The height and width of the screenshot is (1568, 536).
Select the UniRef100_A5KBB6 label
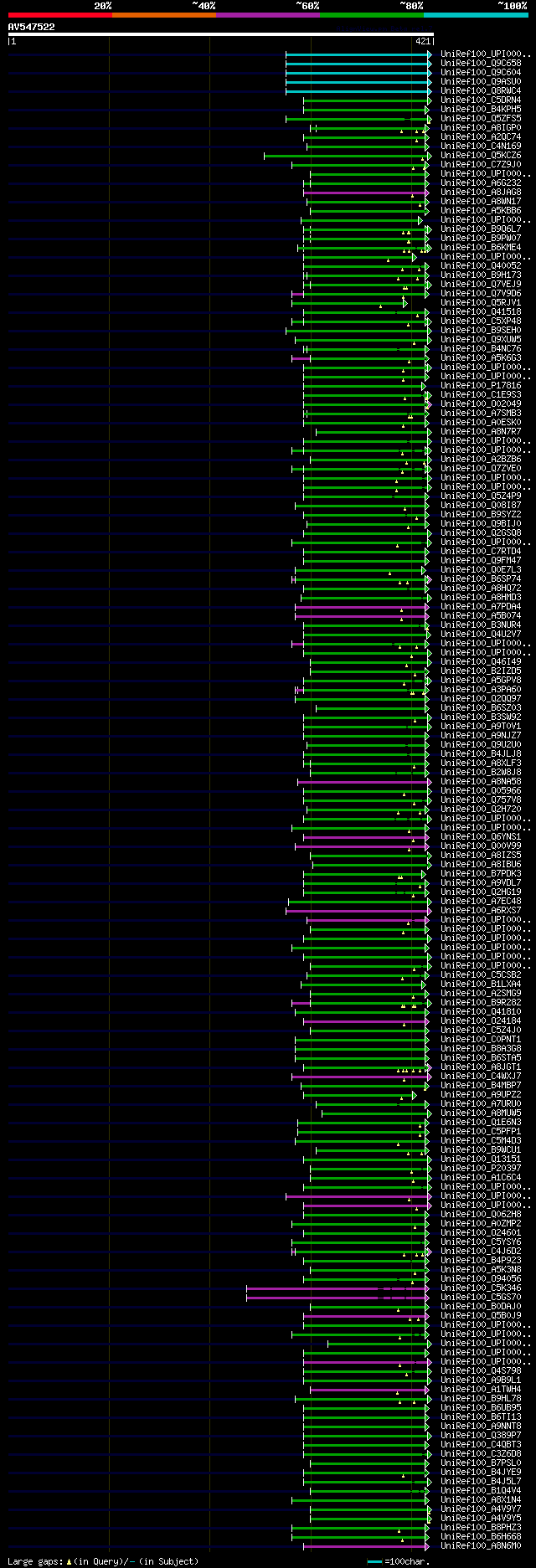click(481, 210)
